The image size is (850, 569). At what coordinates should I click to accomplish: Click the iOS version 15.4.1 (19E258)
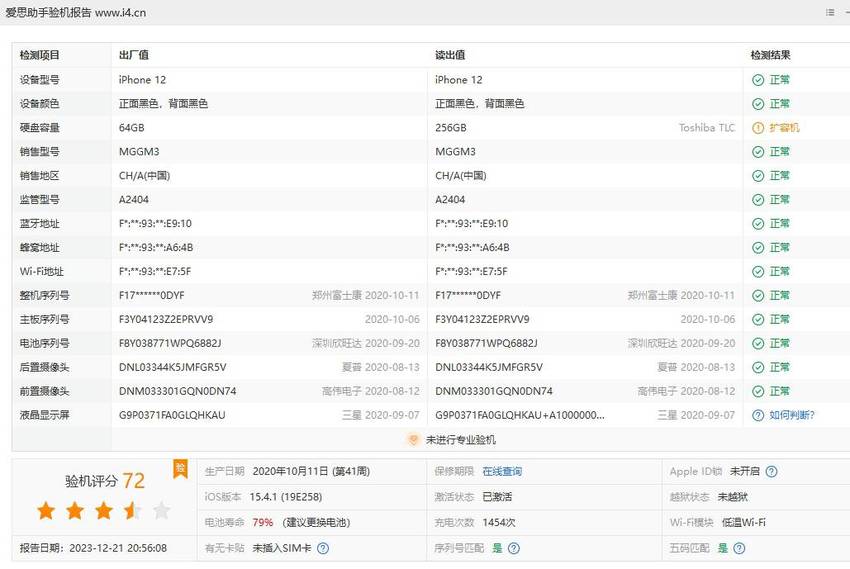point(286,497)
